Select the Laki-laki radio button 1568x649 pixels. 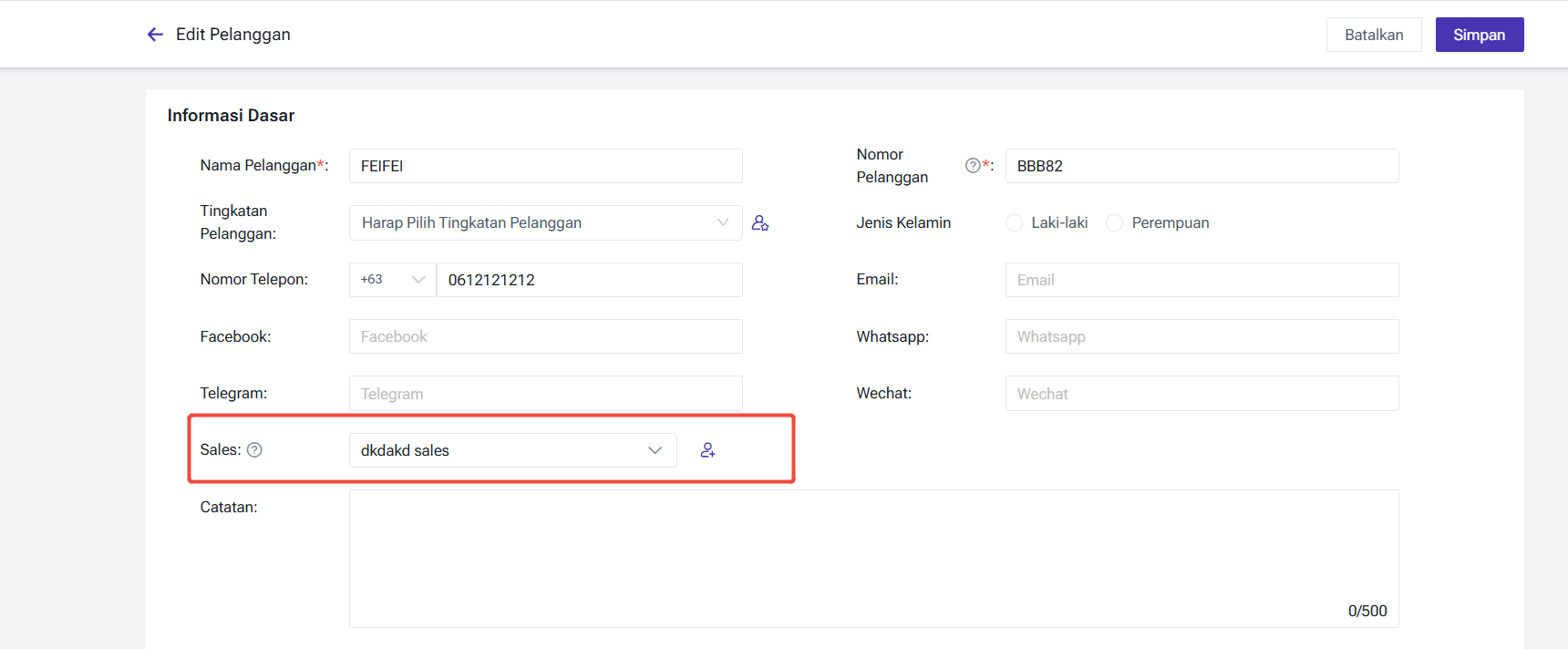click(x=1014, y=222)
